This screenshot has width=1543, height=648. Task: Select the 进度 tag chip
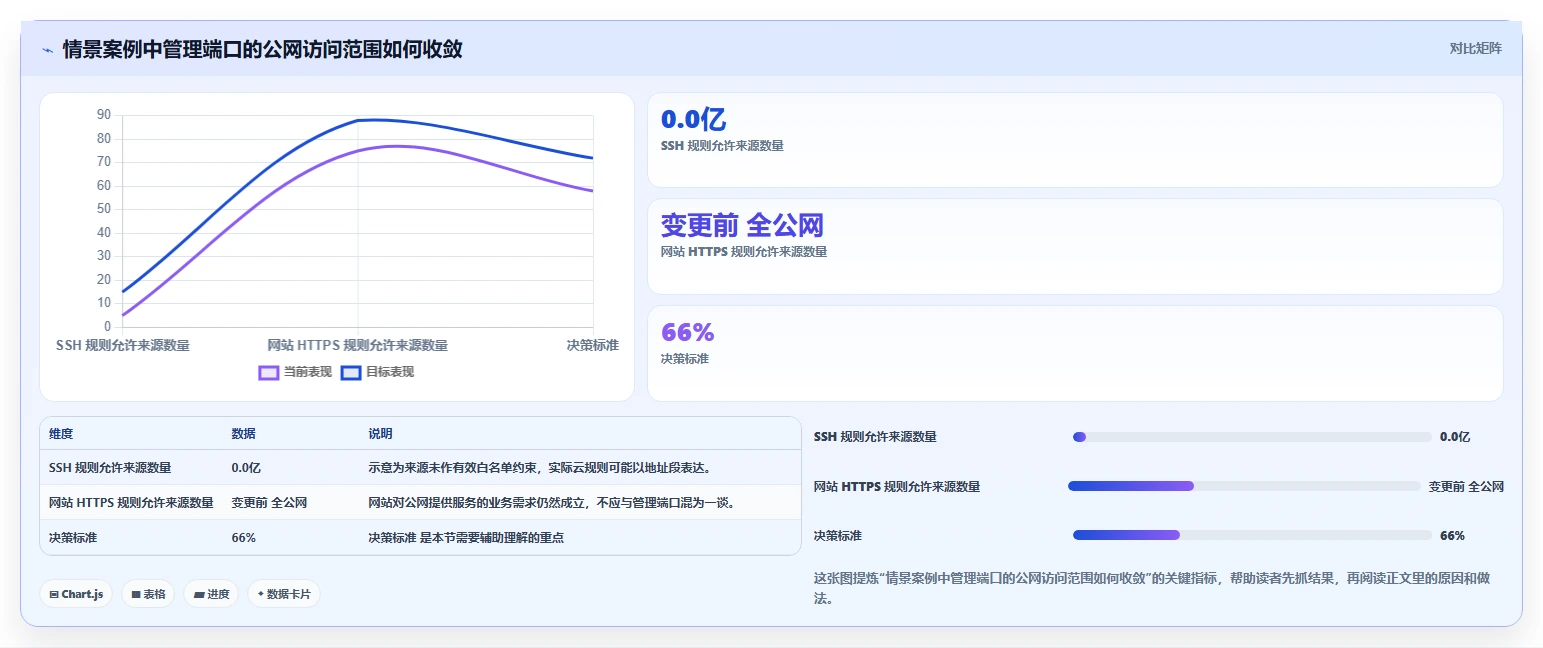pyautogui.click(x=211, y=594)
